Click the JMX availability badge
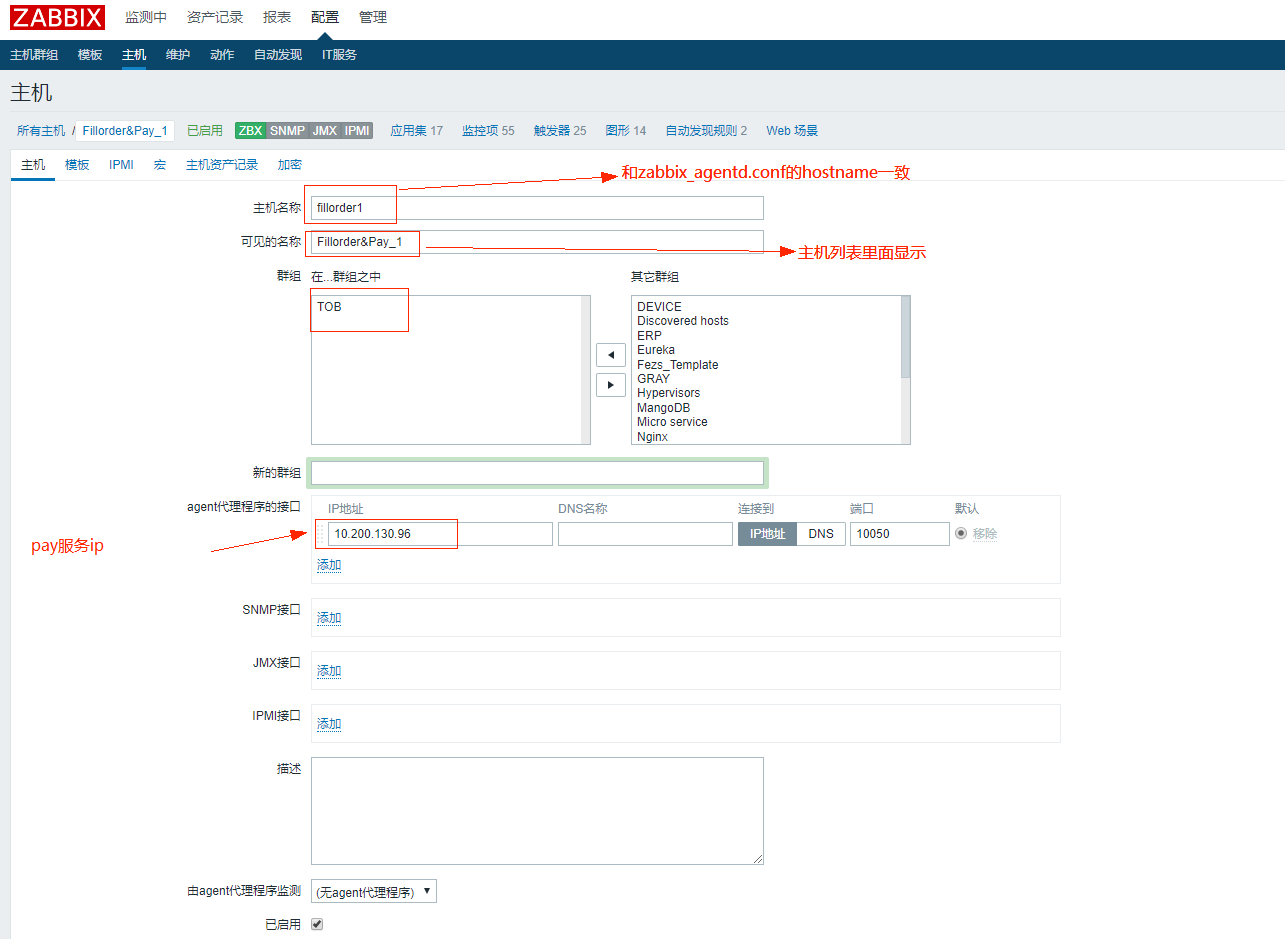This screenshot has width=1285, height=939. coord(324,131)
